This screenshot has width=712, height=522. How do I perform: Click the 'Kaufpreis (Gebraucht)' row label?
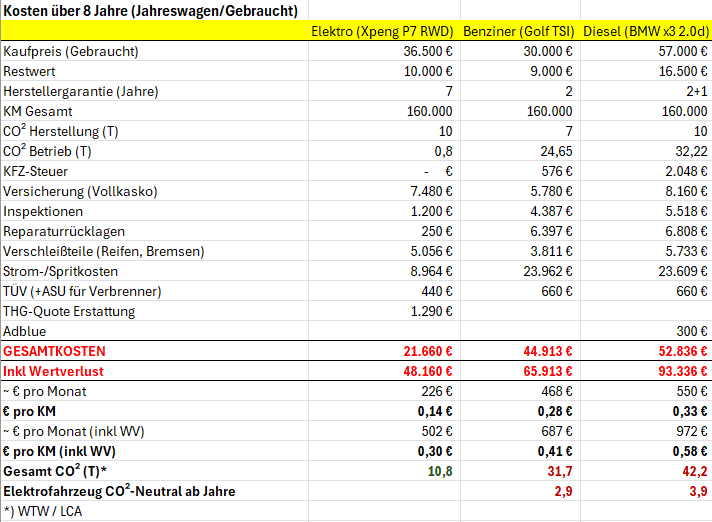(71, 51)
